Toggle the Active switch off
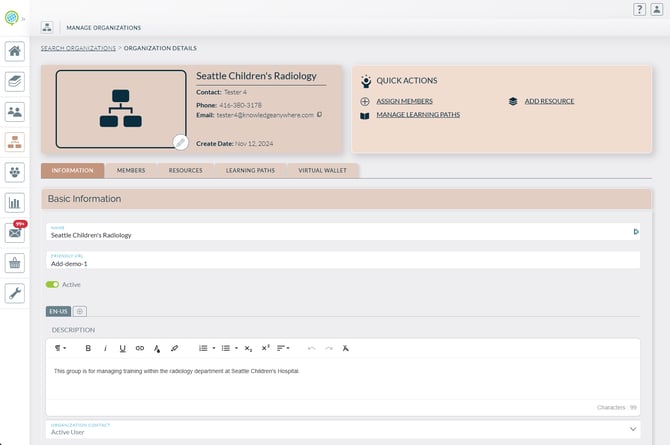This screenshot has height=445, width=670. [x=52, y=284]
